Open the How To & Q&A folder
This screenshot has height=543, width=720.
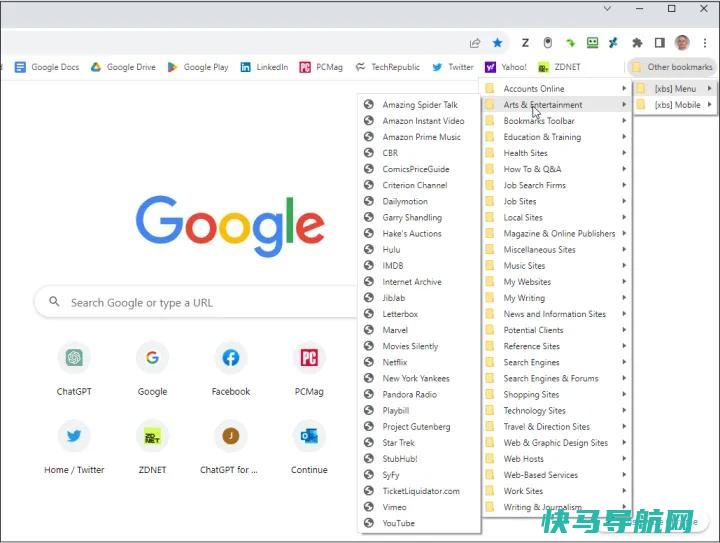coord(556,169)
